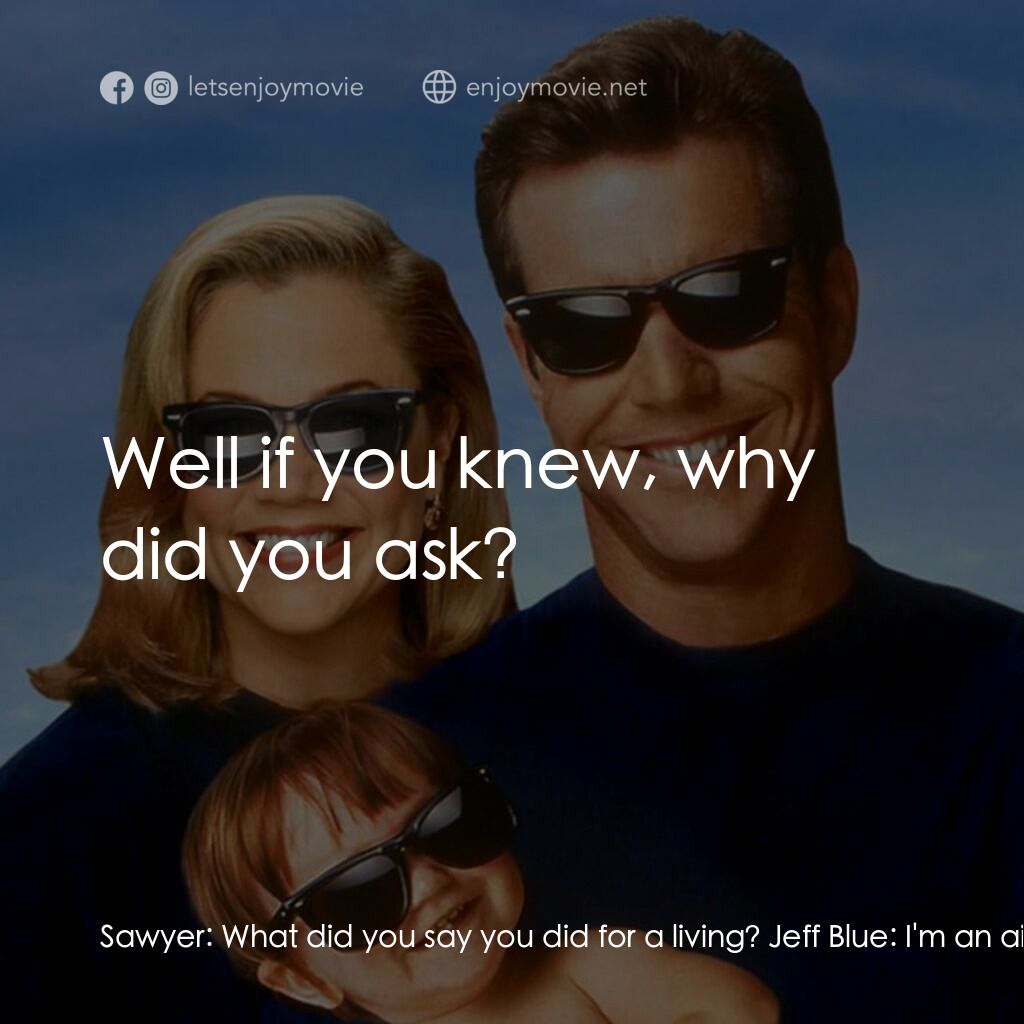Click the baby's sunglasses
Image resolution: width=1024 pixels, height=1024 pixels.
point(400,855)
